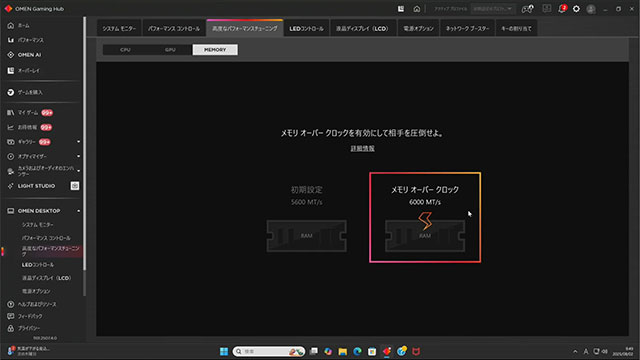
Task: Select the MEMORY sub-tab
Action: click(215, 50)
